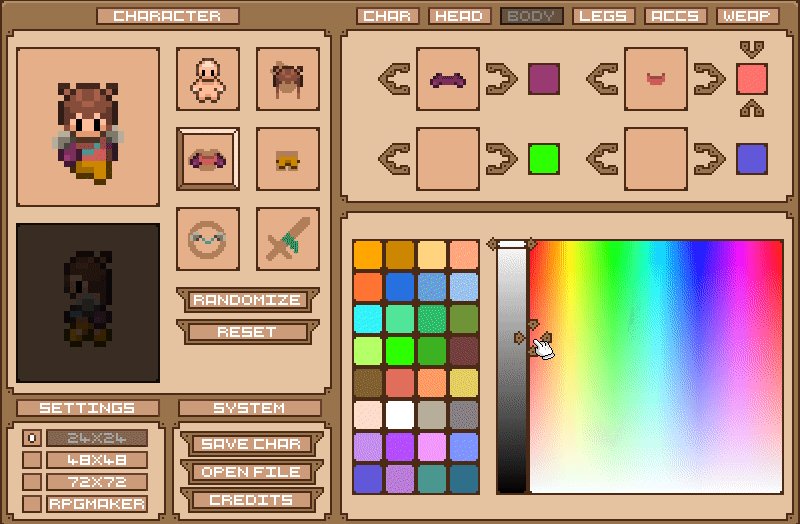Select the necklace accessory icon

[208, 239]
